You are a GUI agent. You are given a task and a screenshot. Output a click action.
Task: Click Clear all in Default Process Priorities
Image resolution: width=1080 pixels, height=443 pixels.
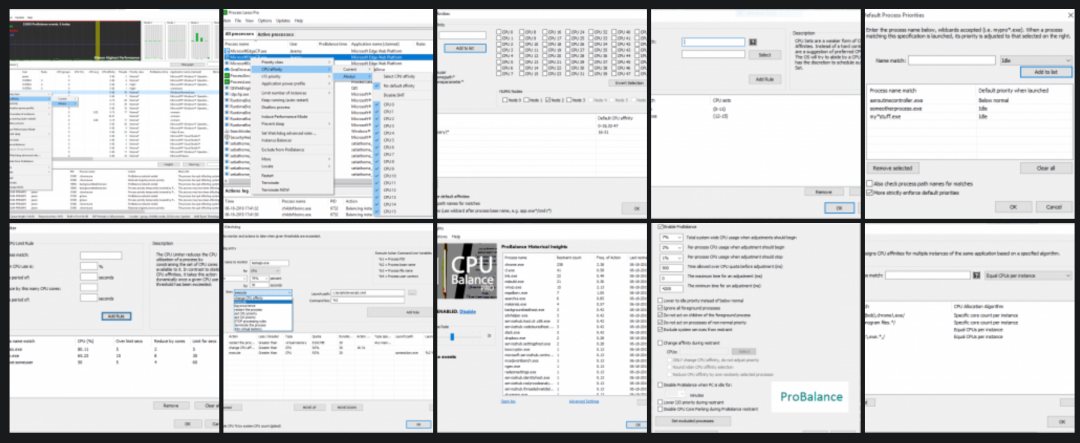[x=1046, y=168]
